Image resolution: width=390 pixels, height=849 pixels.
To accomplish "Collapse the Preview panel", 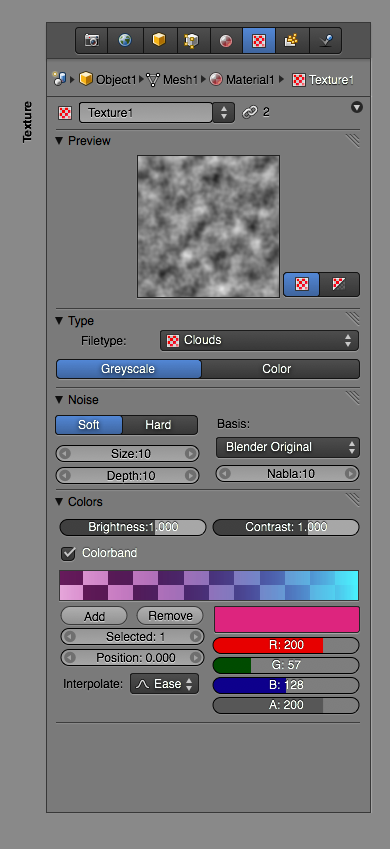I will (60, 141).
